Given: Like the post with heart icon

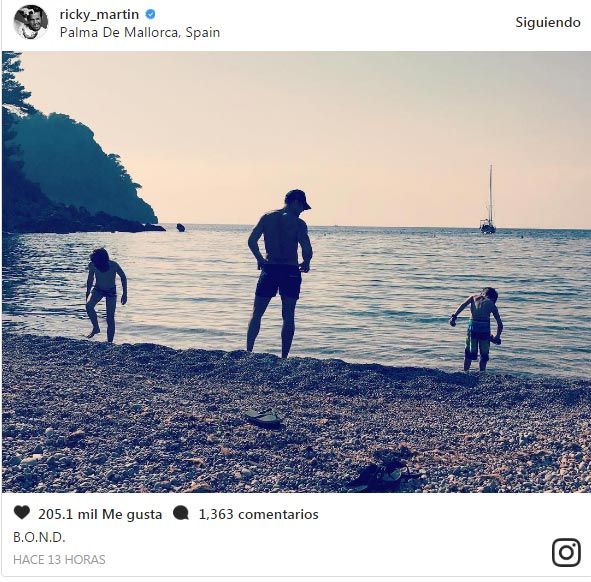Looking at the screenshot, I should pyautogui.click(x=22, y=513).
